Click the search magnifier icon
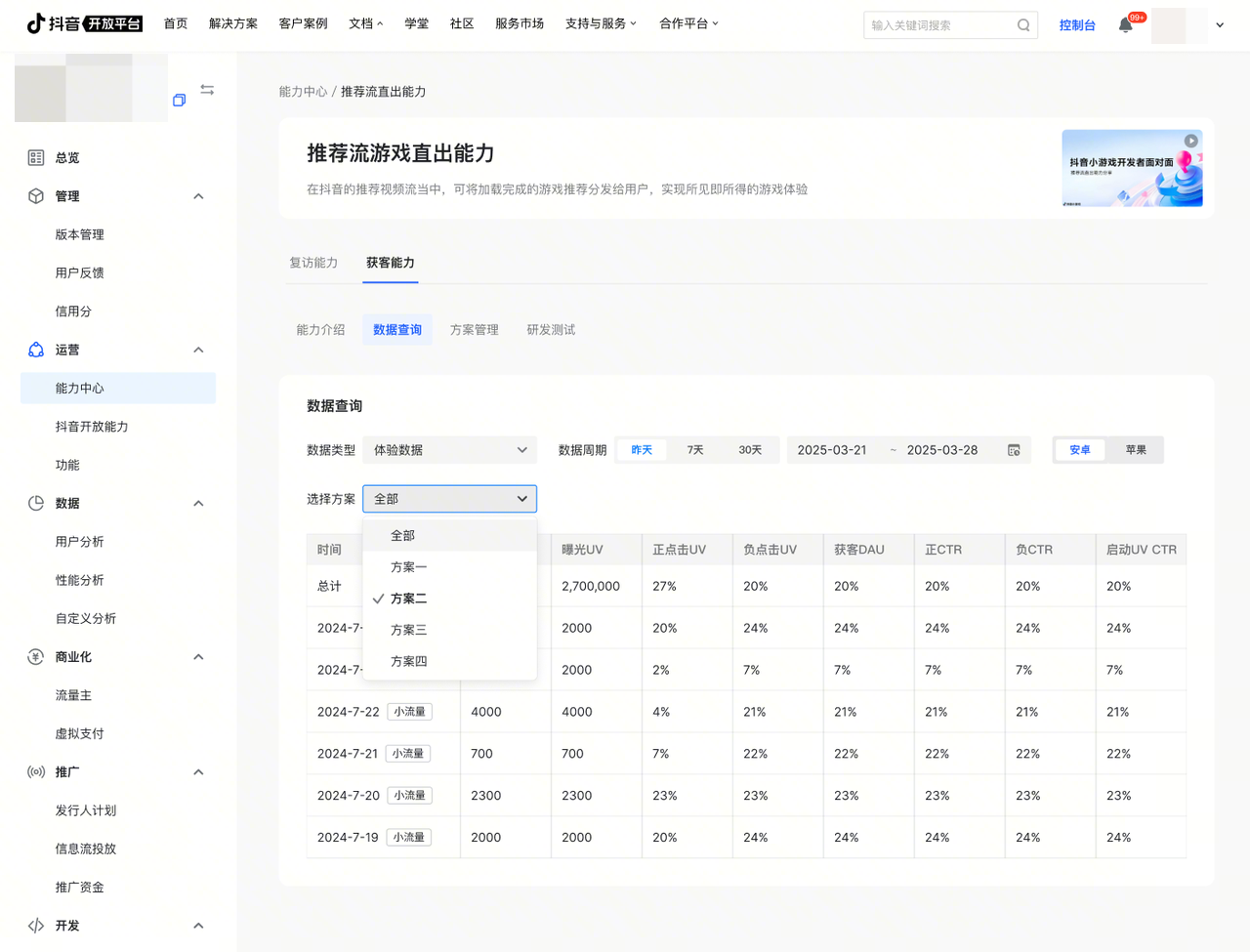1250x952 pixels. coord(1022,25)
